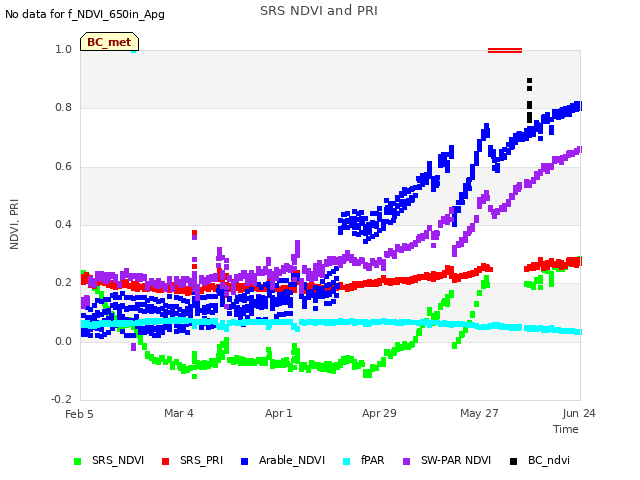Image resolution: width=640 pixels, height=480 pixels.
Task: Click the x-axis label Time
Action: pos(566,429)
